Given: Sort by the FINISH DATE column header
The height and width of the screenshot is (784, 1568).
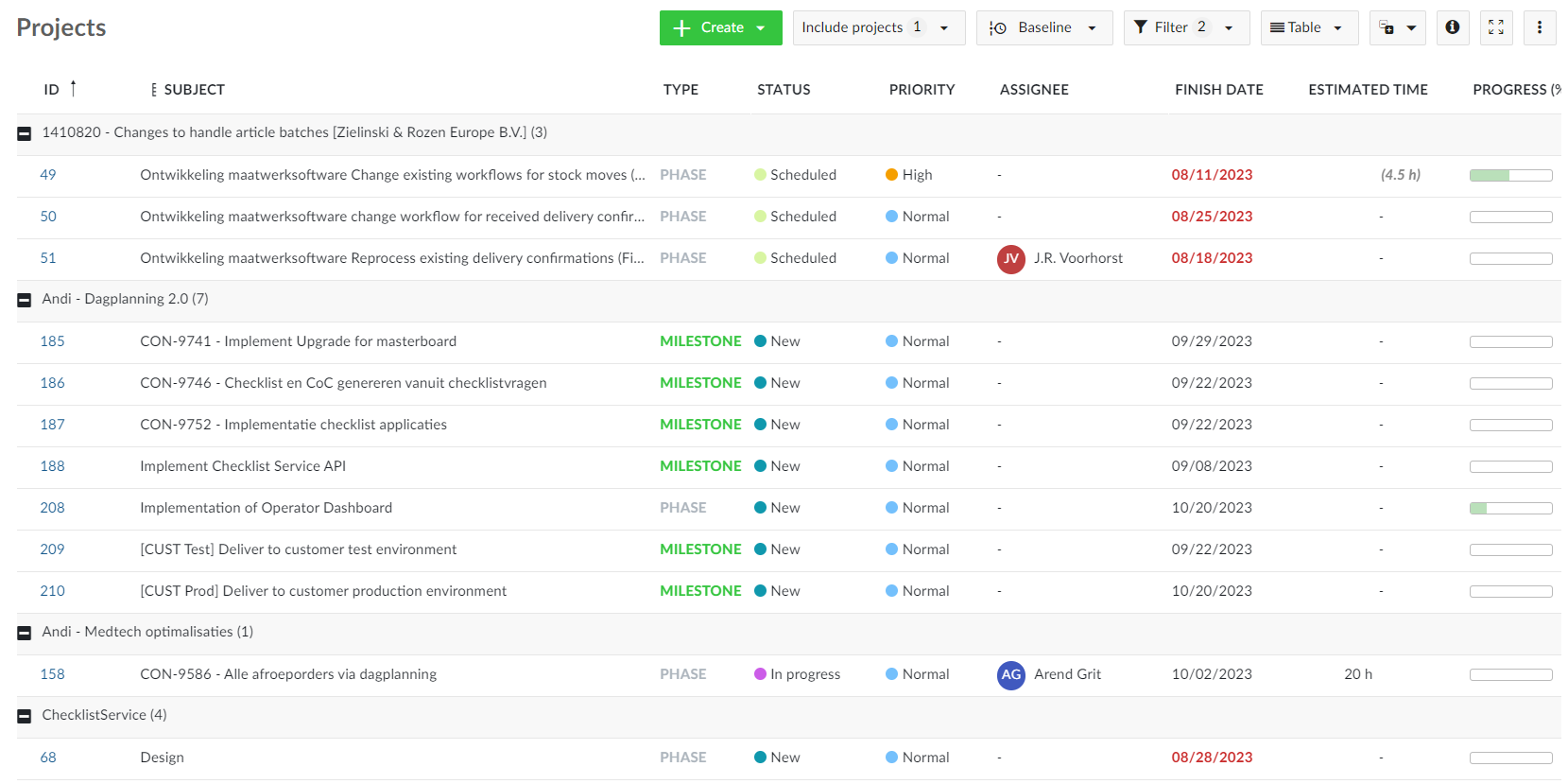Looking at the screenshot, I should click(1218, 90).
